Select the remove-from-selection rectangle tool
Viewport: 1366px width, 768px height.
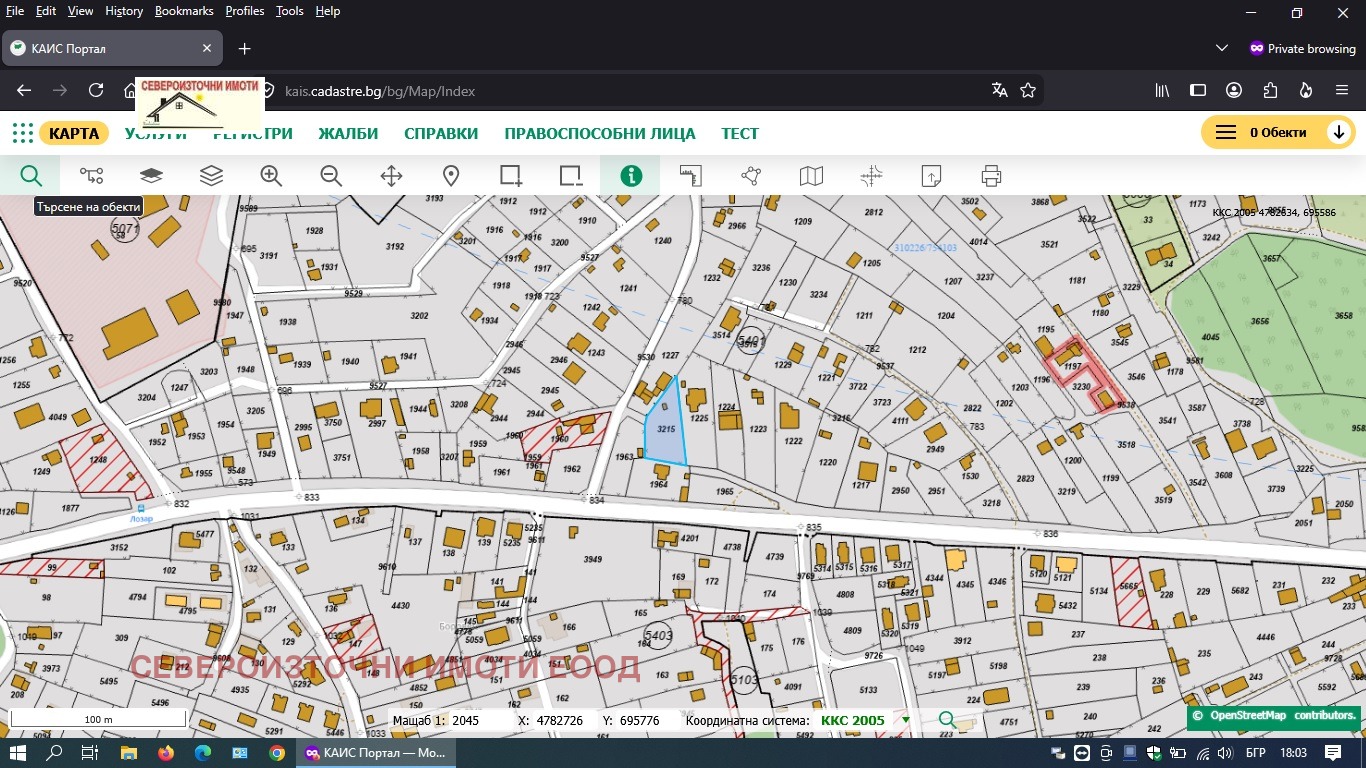571,176
